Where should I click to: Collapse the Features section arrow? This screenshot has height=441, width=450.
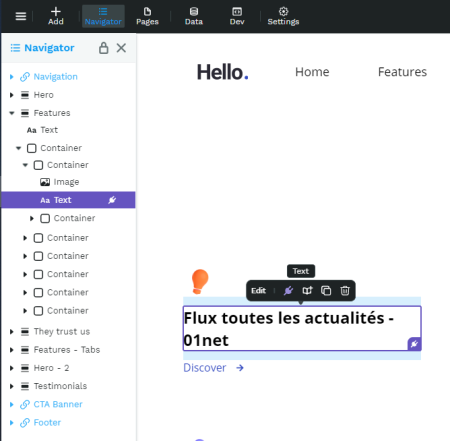[12, 113]
